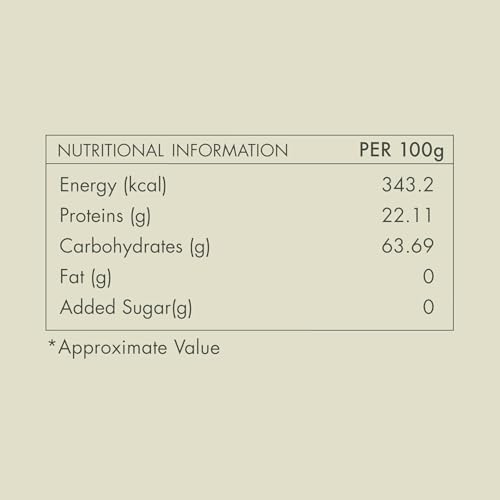Image resolution: width=500 pixels, height=500 pixels.
Task: Click the word NUTRITIONAL in the header
Action: 111,151
